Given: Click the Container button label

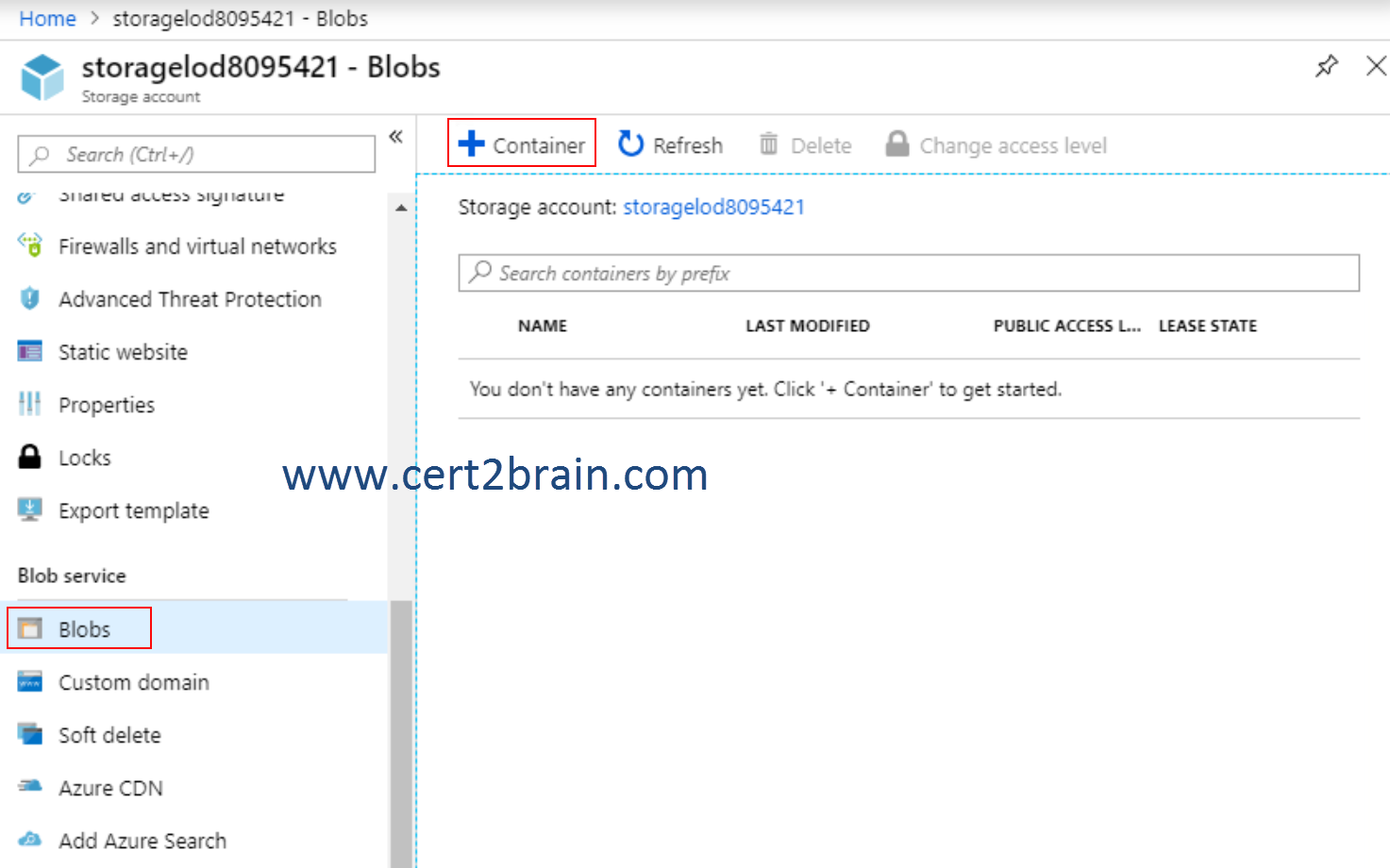Looking at the screenshot, I should 539,145.
